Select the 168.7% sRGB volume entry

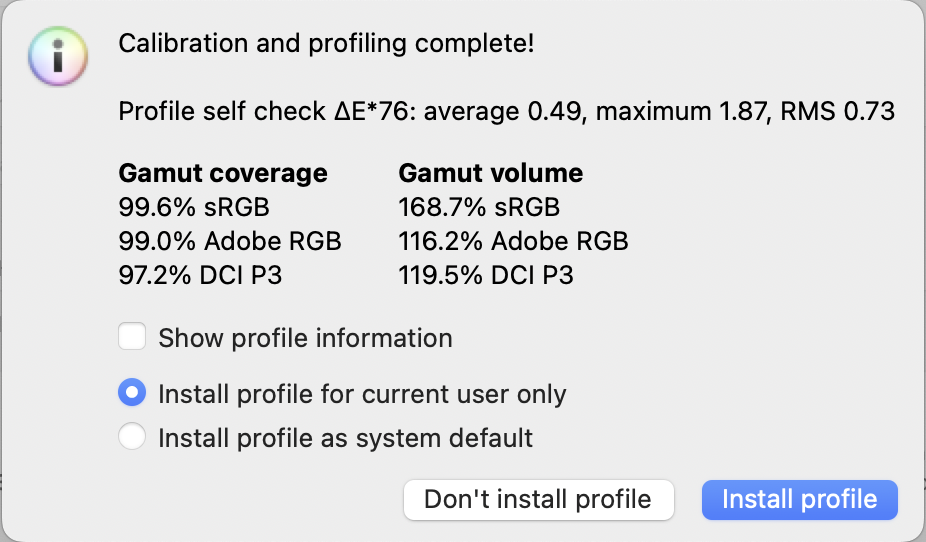coord(479,208)
